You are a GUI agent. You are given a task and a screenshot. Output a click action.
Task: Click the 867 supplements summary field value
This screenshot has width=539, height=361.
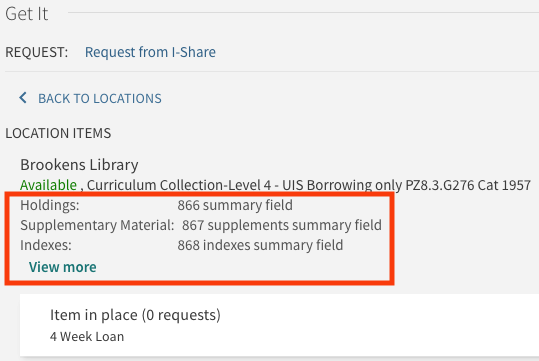tap(282, 225)
